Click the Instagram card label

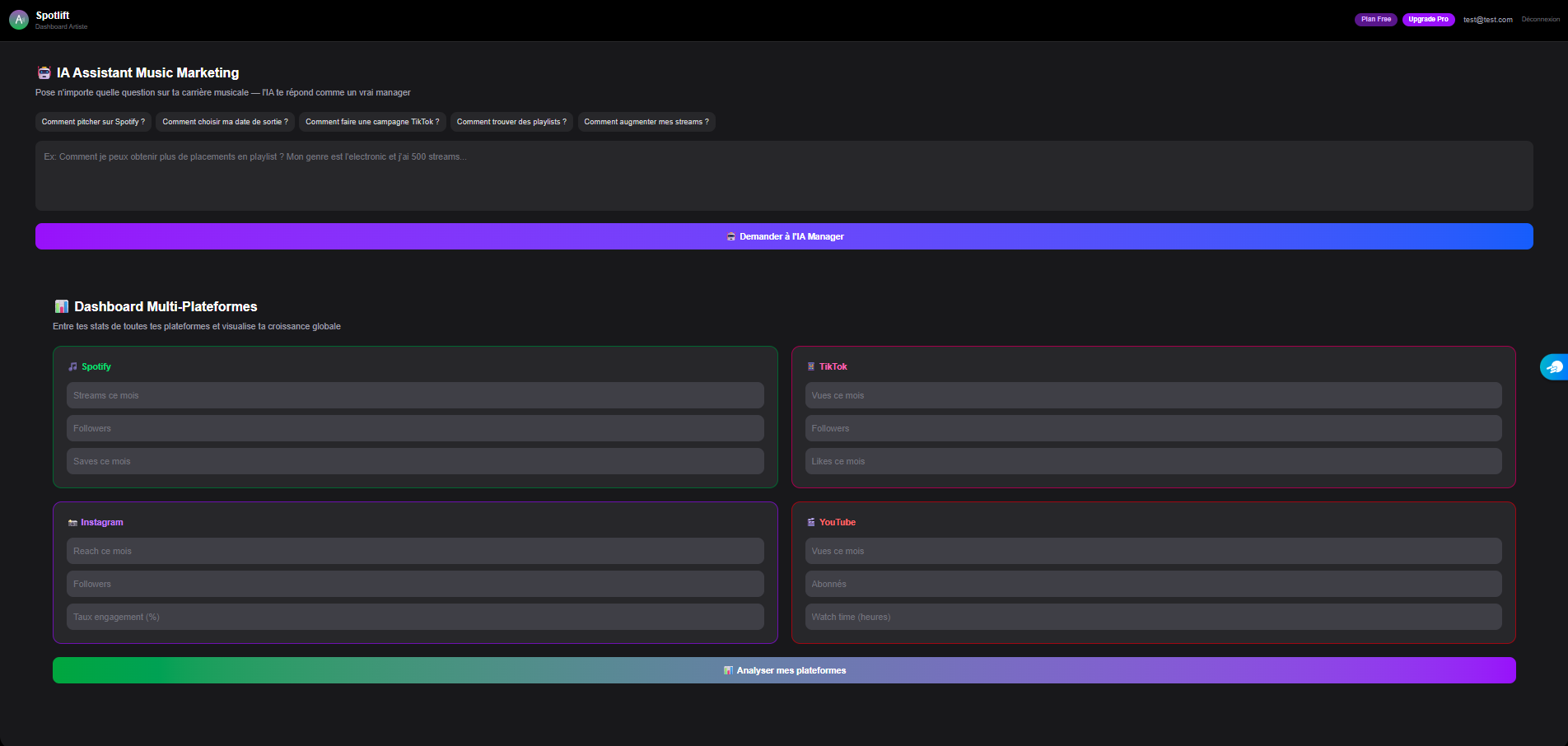pos(102,522)
